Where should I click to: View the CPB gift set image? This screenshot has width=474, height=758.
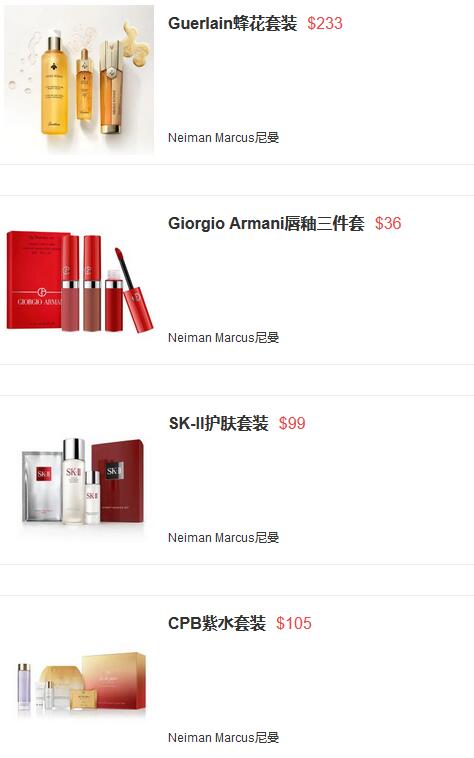tap(79, 680)
